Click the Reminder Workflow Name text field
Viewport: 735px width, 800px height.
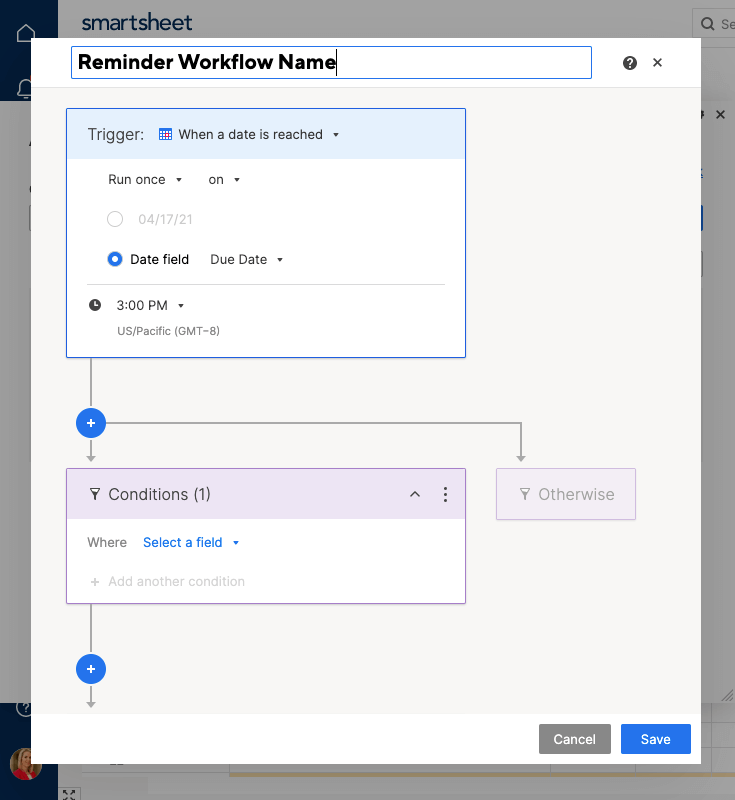331,63
